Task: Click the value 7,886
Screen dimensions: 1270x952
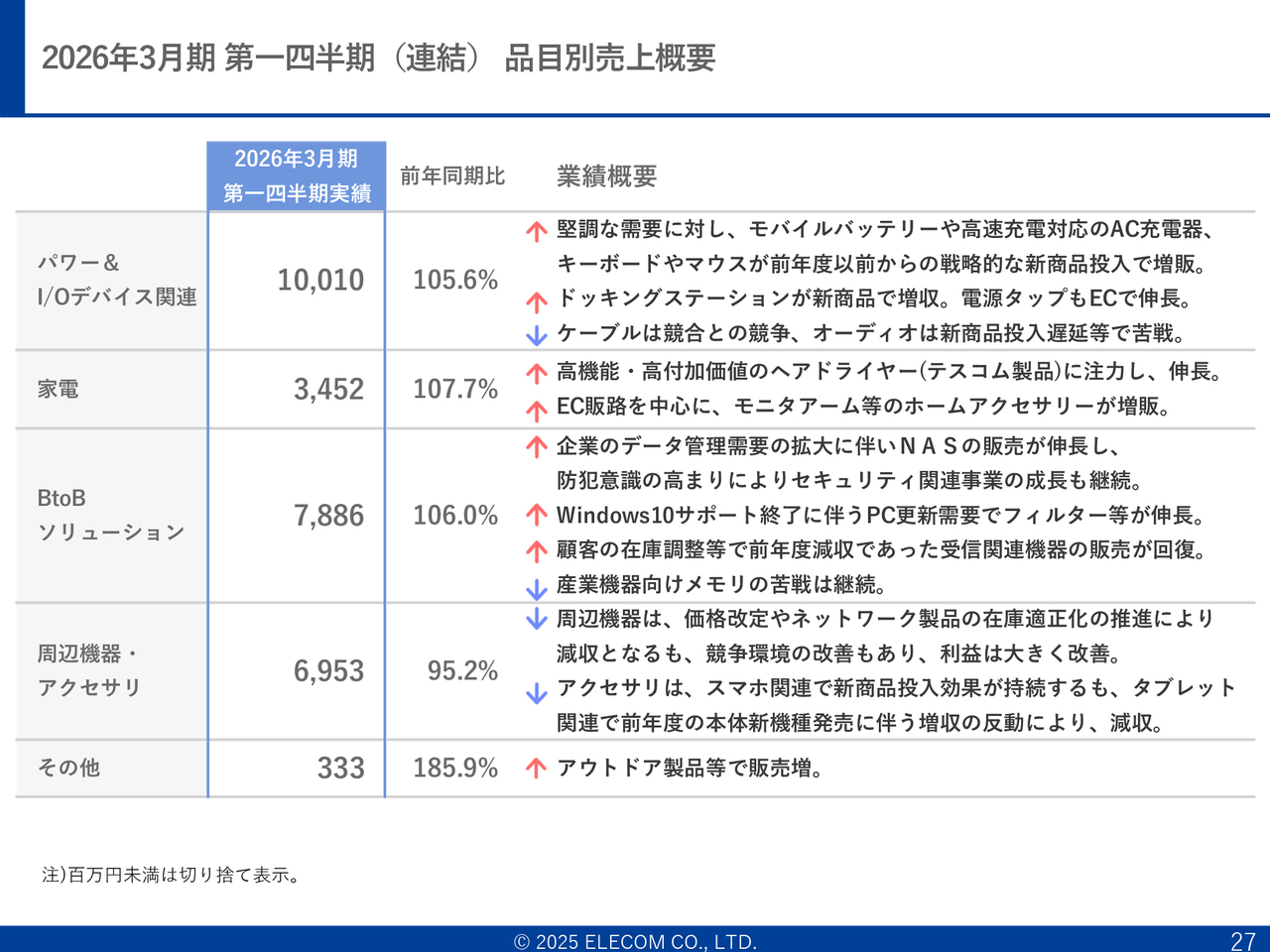Action: [x=328, y=516]
